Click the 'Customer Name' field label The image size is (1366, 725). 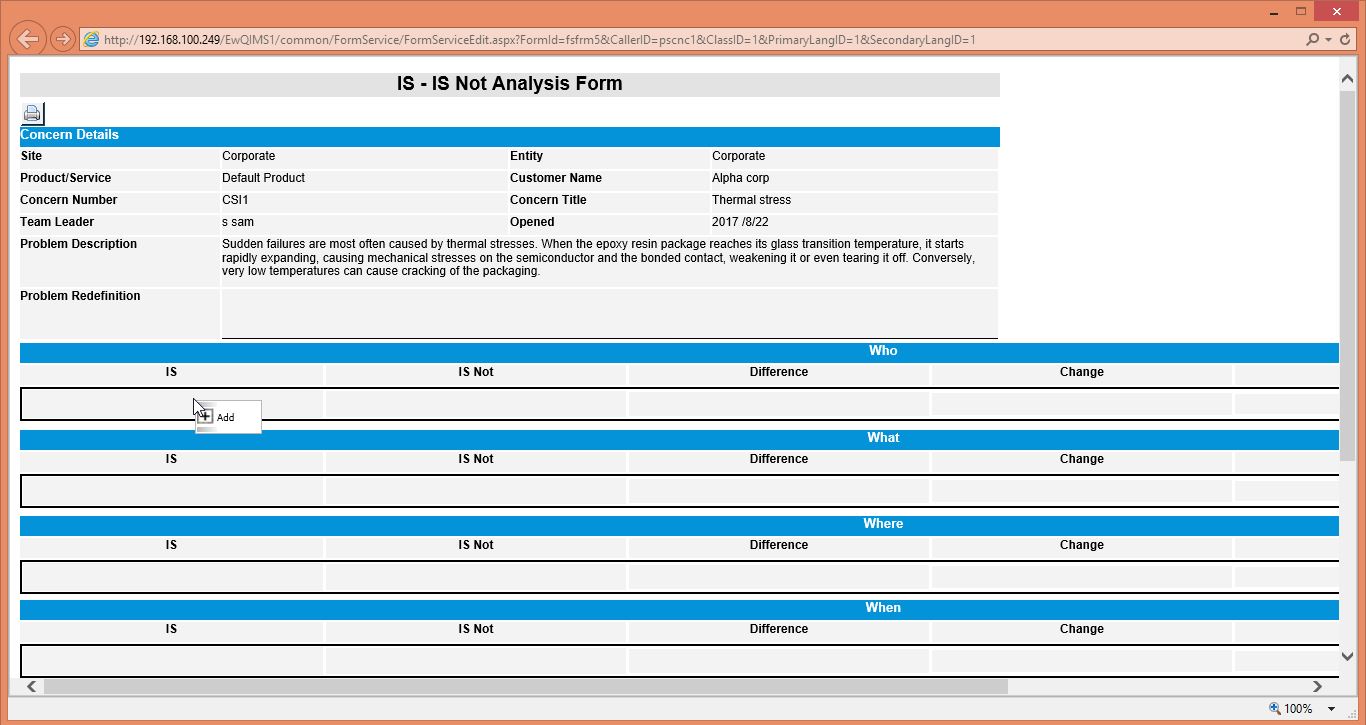[x=556, y=178]
